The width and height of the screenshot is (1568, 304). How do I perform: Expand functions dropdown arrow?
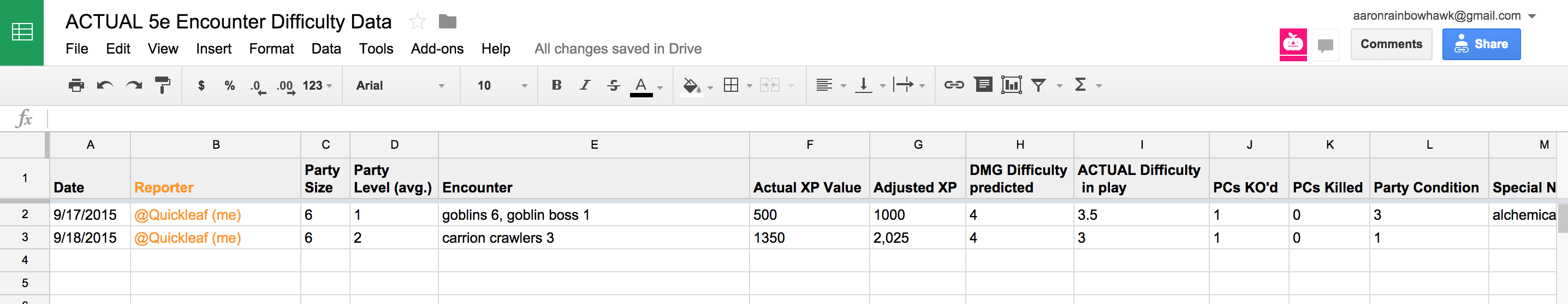coord(1098,86)
